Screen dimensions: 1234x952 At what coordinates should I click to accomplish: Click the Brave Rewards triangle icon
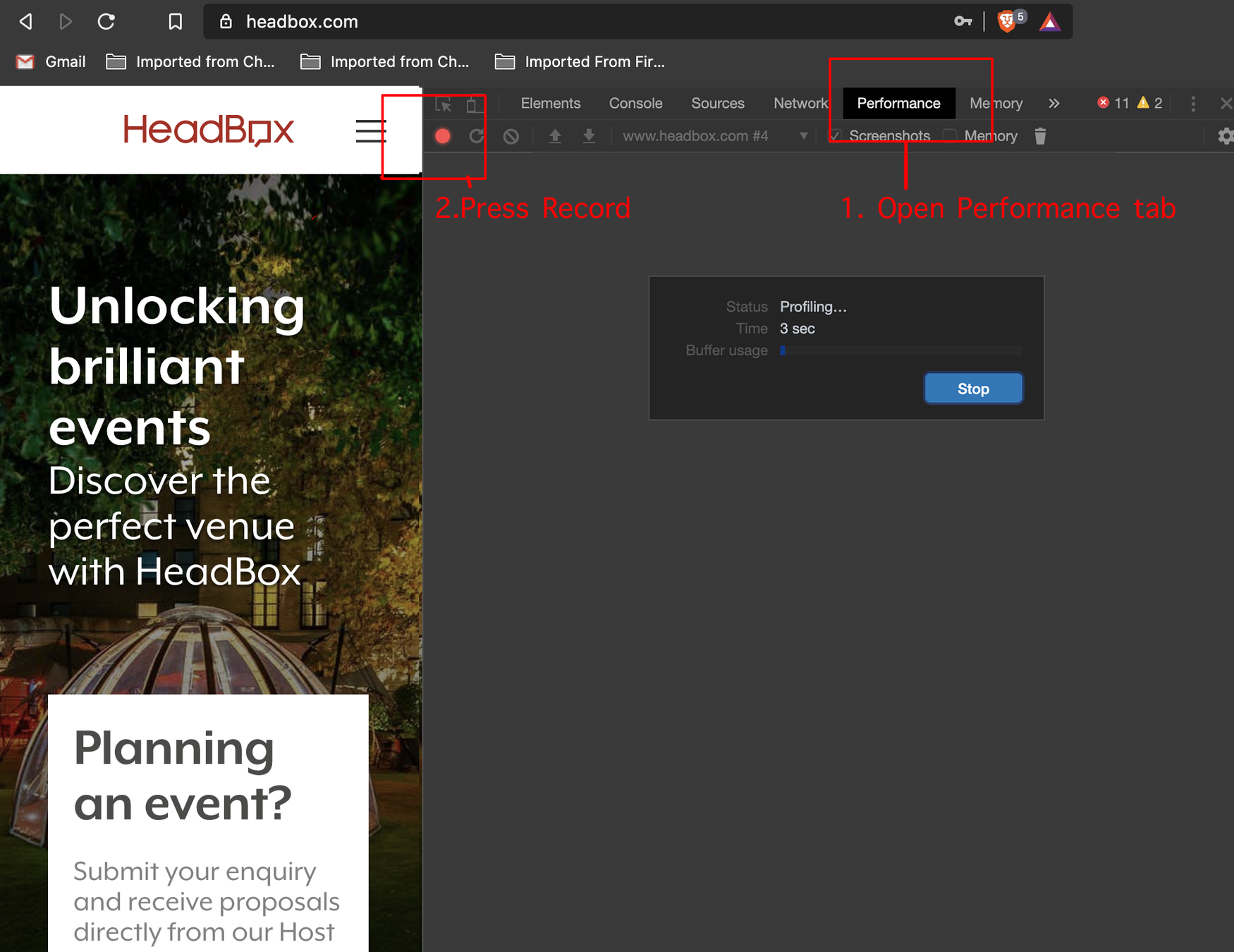tap(1050, 22)
